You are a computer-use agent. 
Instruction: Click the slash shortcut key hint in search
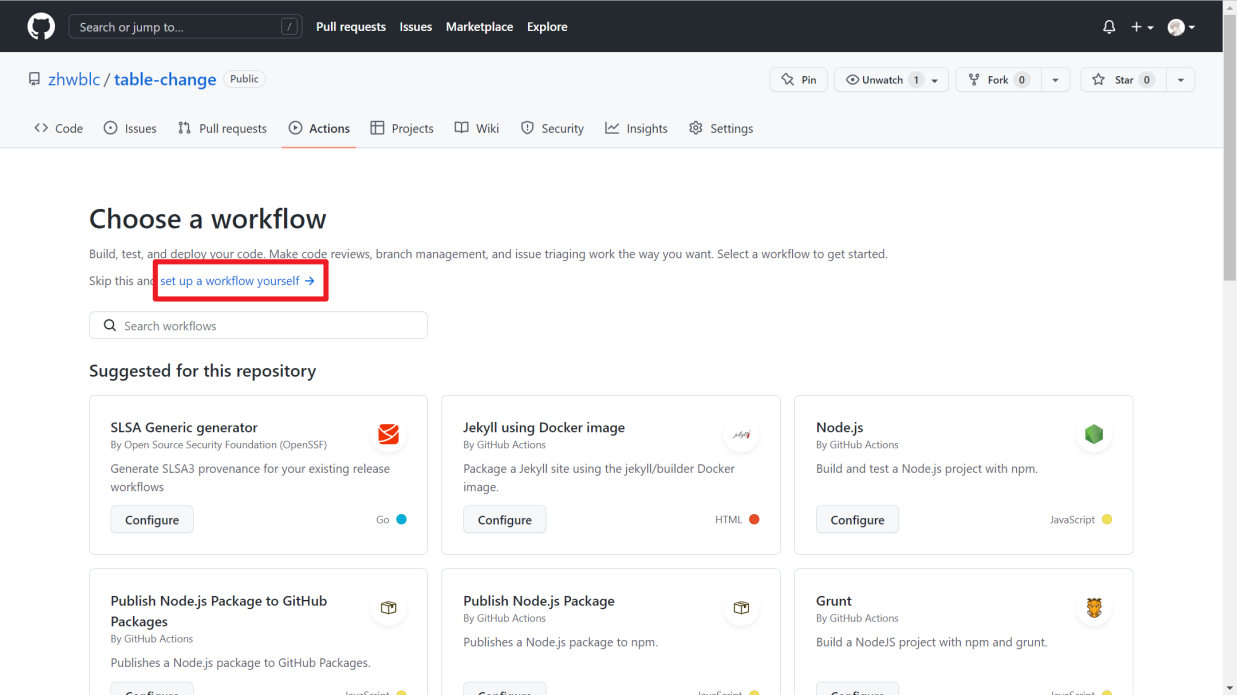coord(289,27)
